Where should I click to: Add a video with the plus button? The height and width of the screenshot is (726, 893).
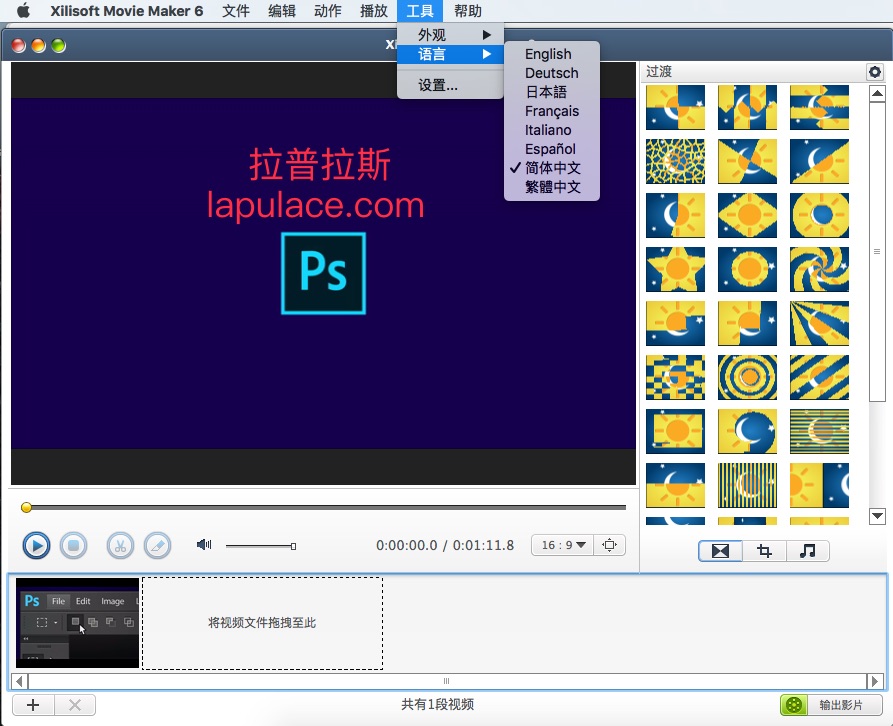click(x=33, y=705)
